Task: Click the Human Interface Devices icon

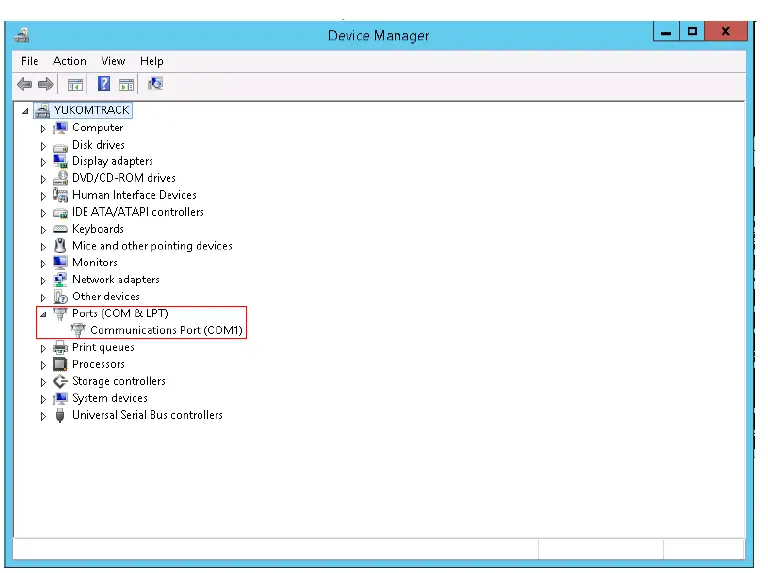Action: (60, 195)
